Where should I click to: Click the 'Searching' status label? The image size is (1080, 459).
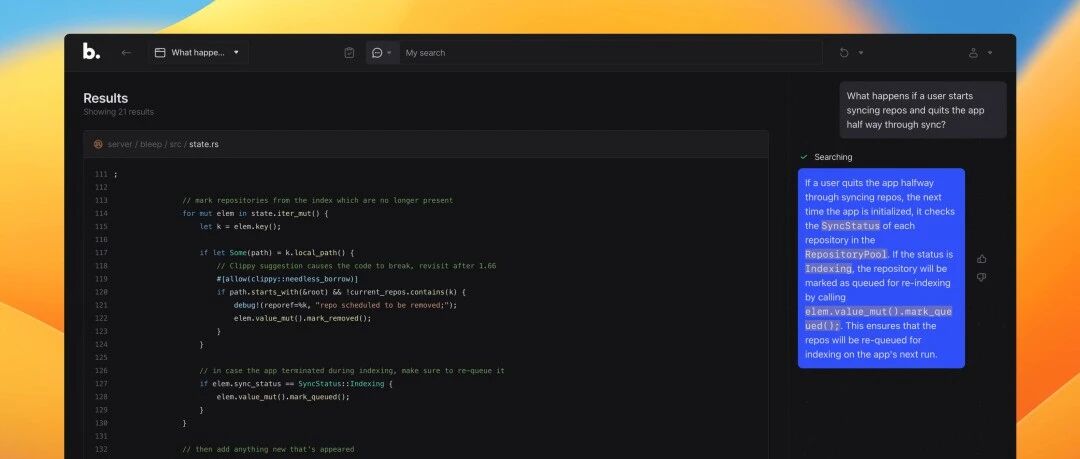[x=833, y=157]
